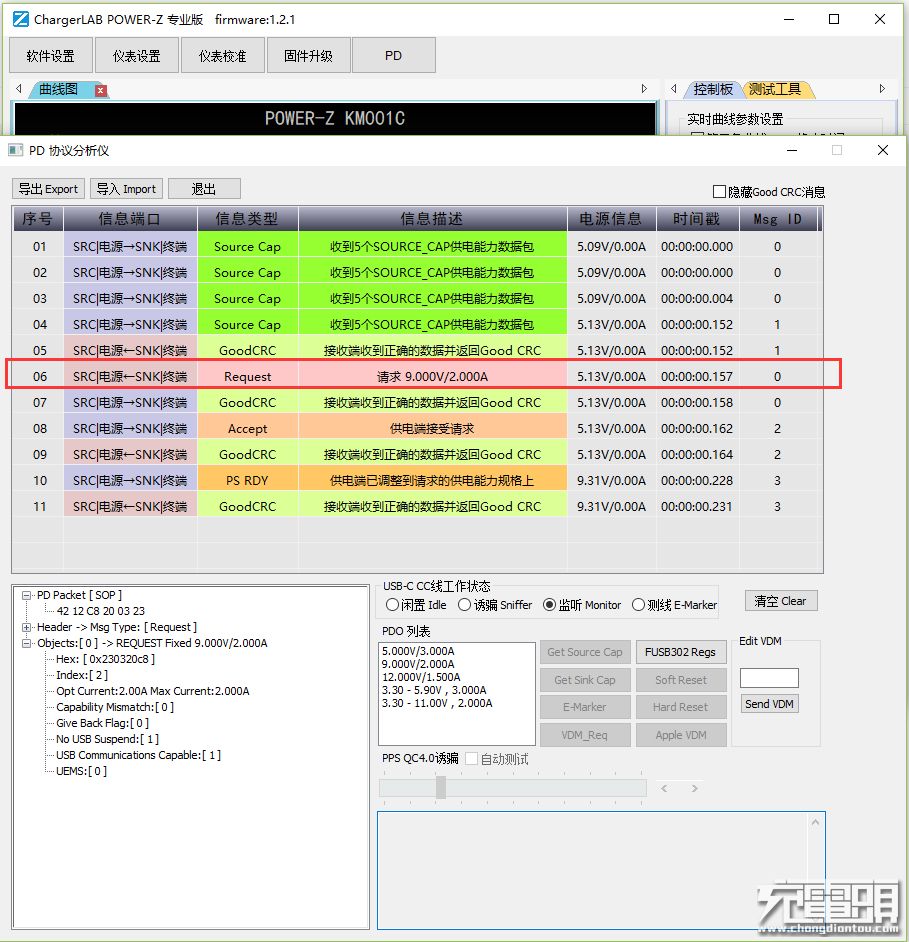Click the 退出 button

coord(204,189)
